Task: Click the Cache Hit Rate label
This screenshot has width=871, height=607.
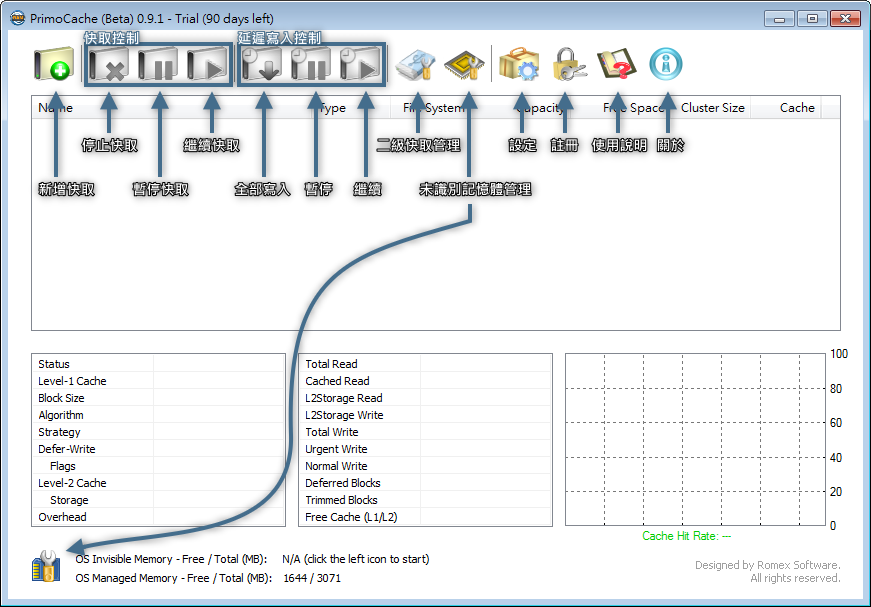Action: [686, 536]
